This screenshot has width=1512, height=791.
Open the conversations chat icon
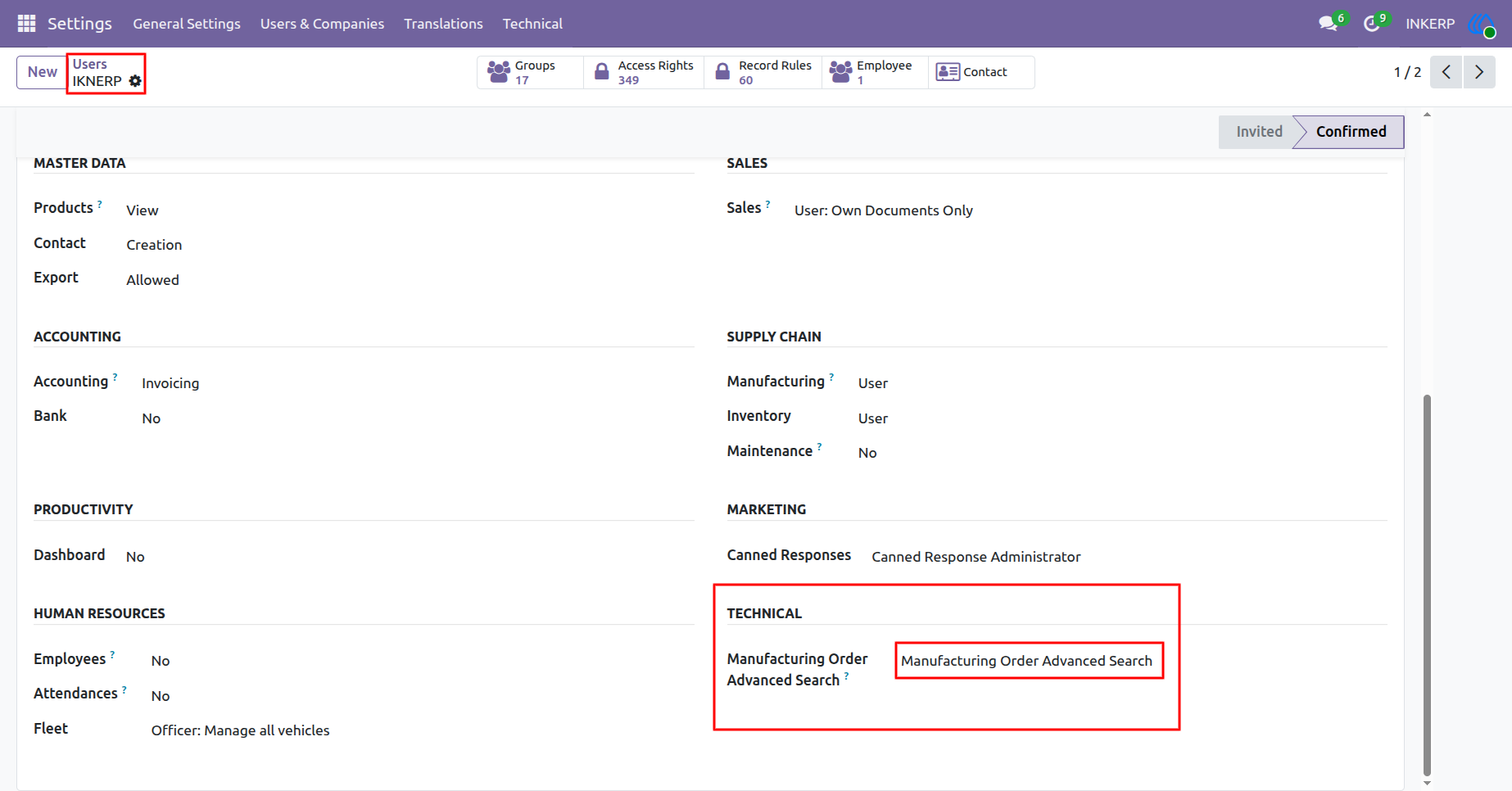[x=1328, y=24]
